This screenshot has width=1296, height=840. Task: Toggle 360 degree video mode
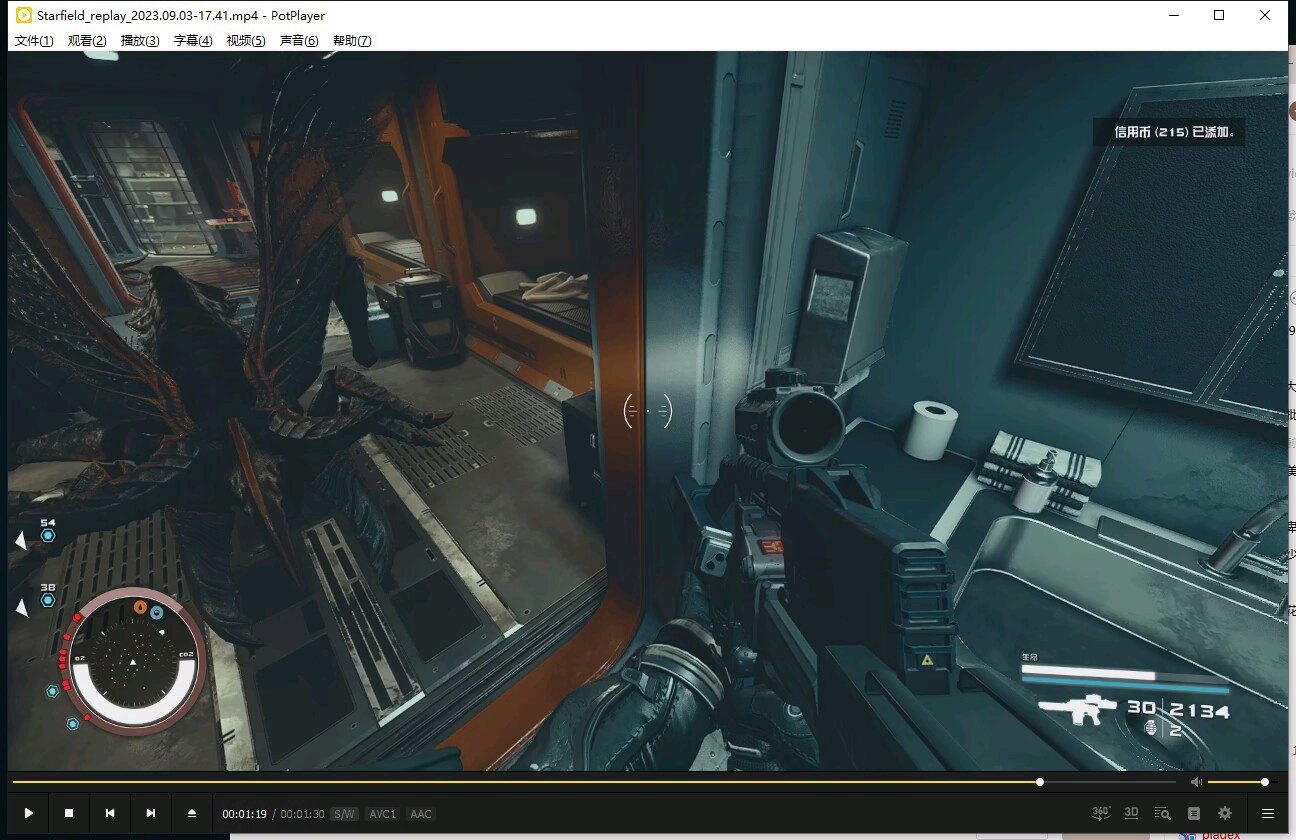click(x=1100, y=813)
